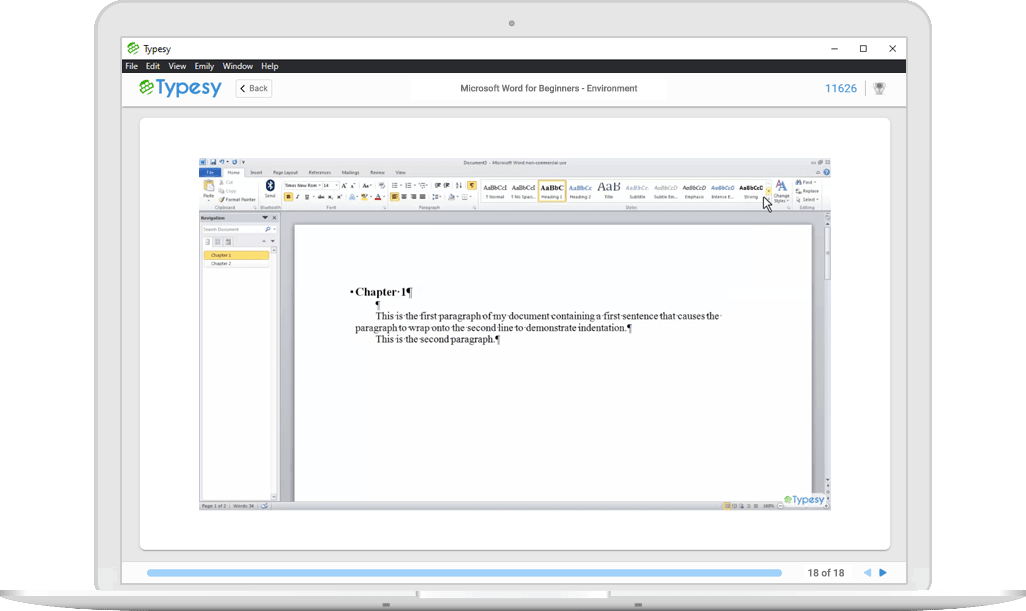Go to the next slide arrow
Image resolution: width=1026 pixels, height=611 pixels.
[883, 572]
